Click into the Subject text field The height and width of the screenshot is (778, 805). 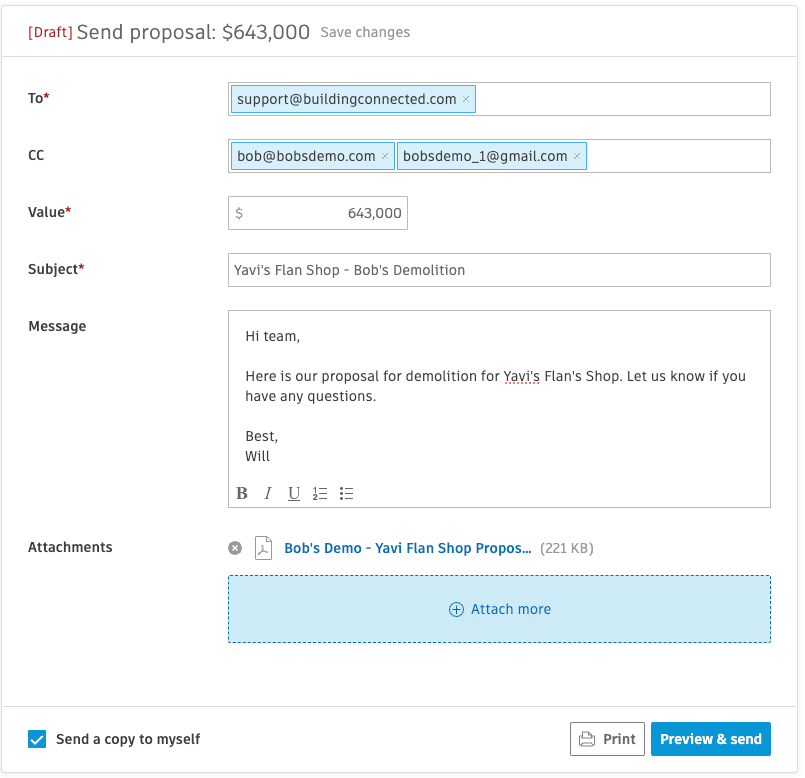click(x=499, y=270)
